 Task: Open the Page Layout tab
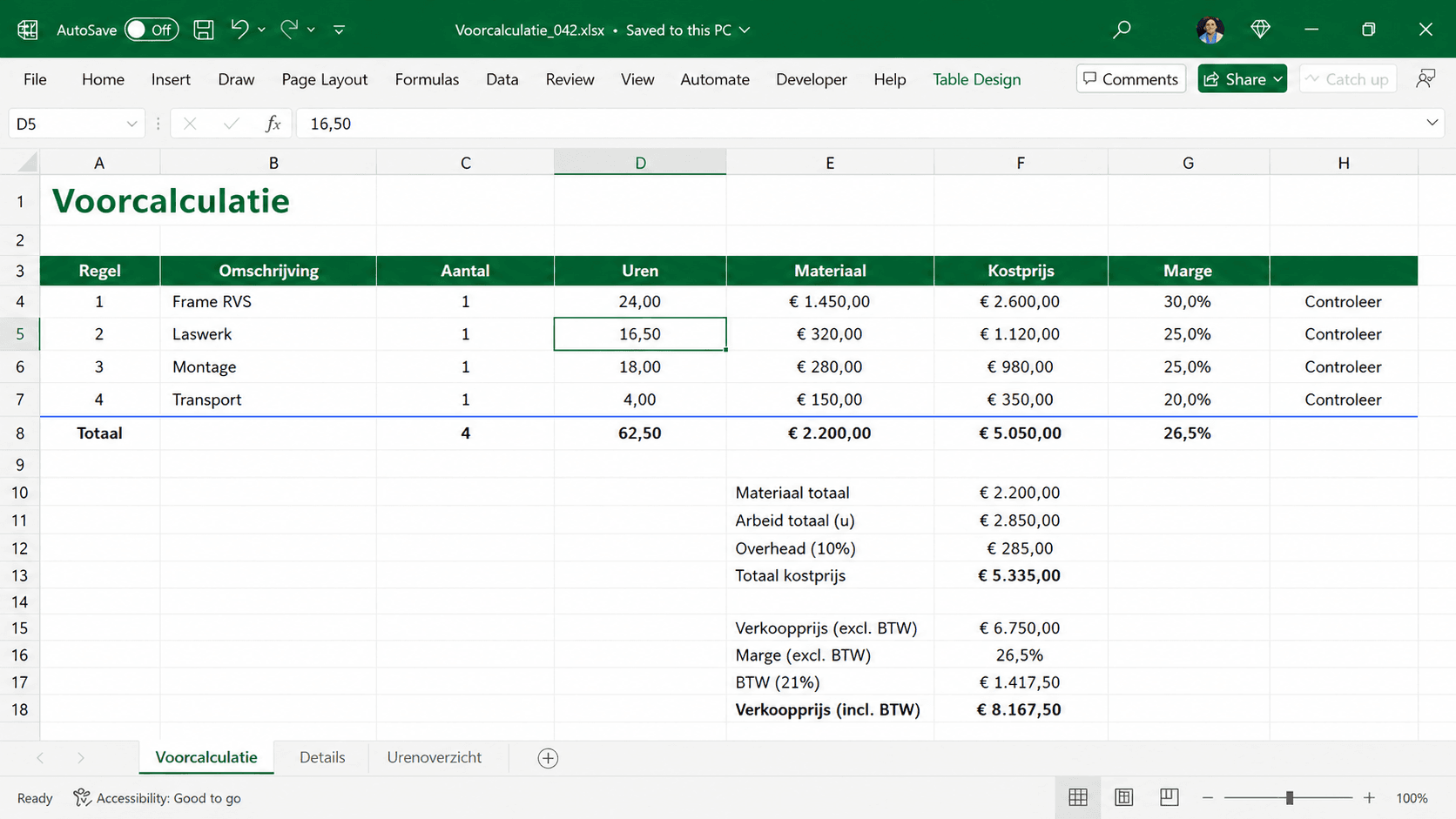click(325, 79)
